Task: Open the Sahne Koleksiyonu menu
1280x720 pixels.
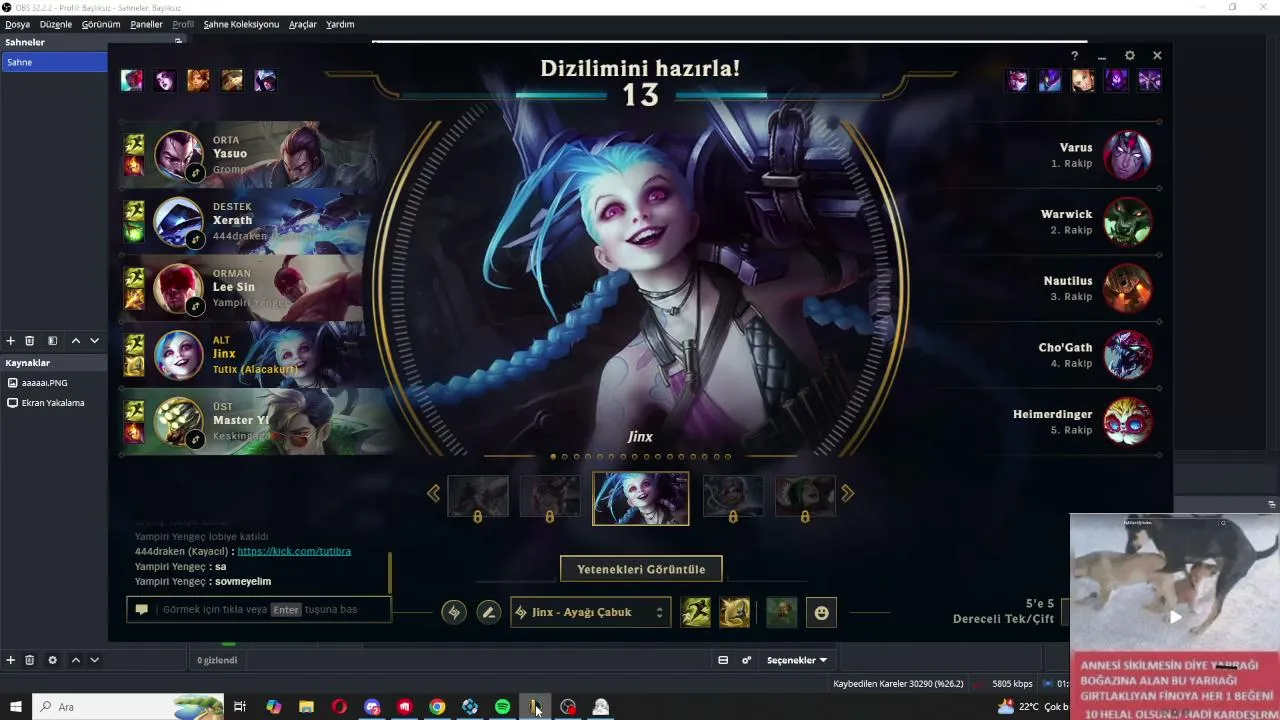Action: [241, 24]
